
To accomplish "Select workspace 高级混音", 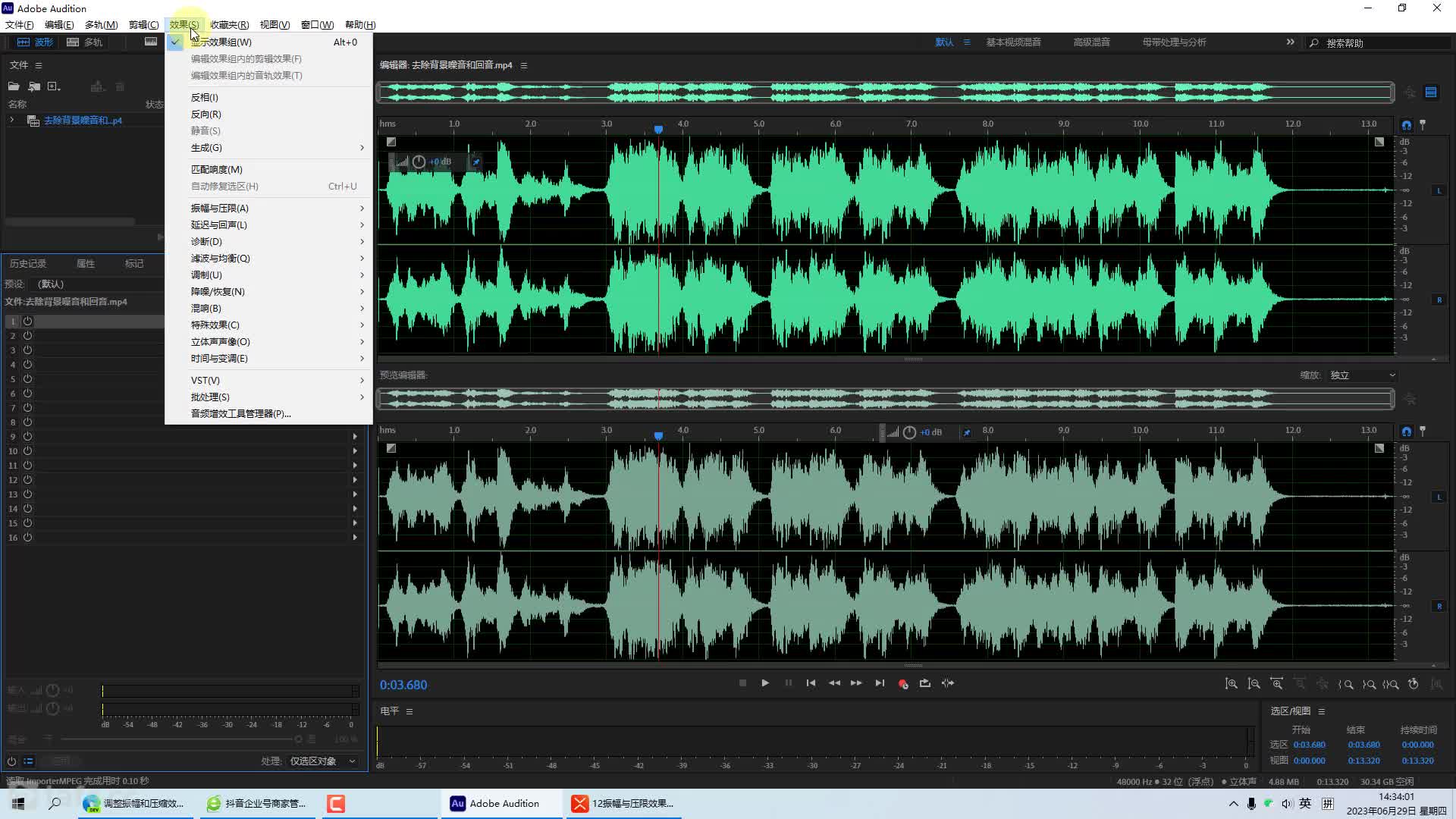I will [x=1091, y=42].
